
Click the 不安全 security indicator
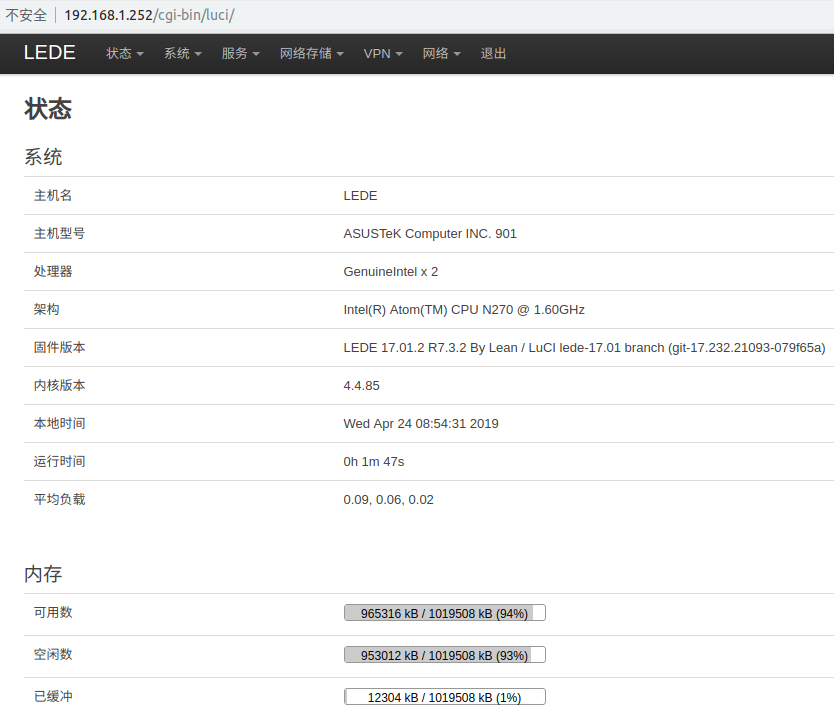click(x=26, y=16)
